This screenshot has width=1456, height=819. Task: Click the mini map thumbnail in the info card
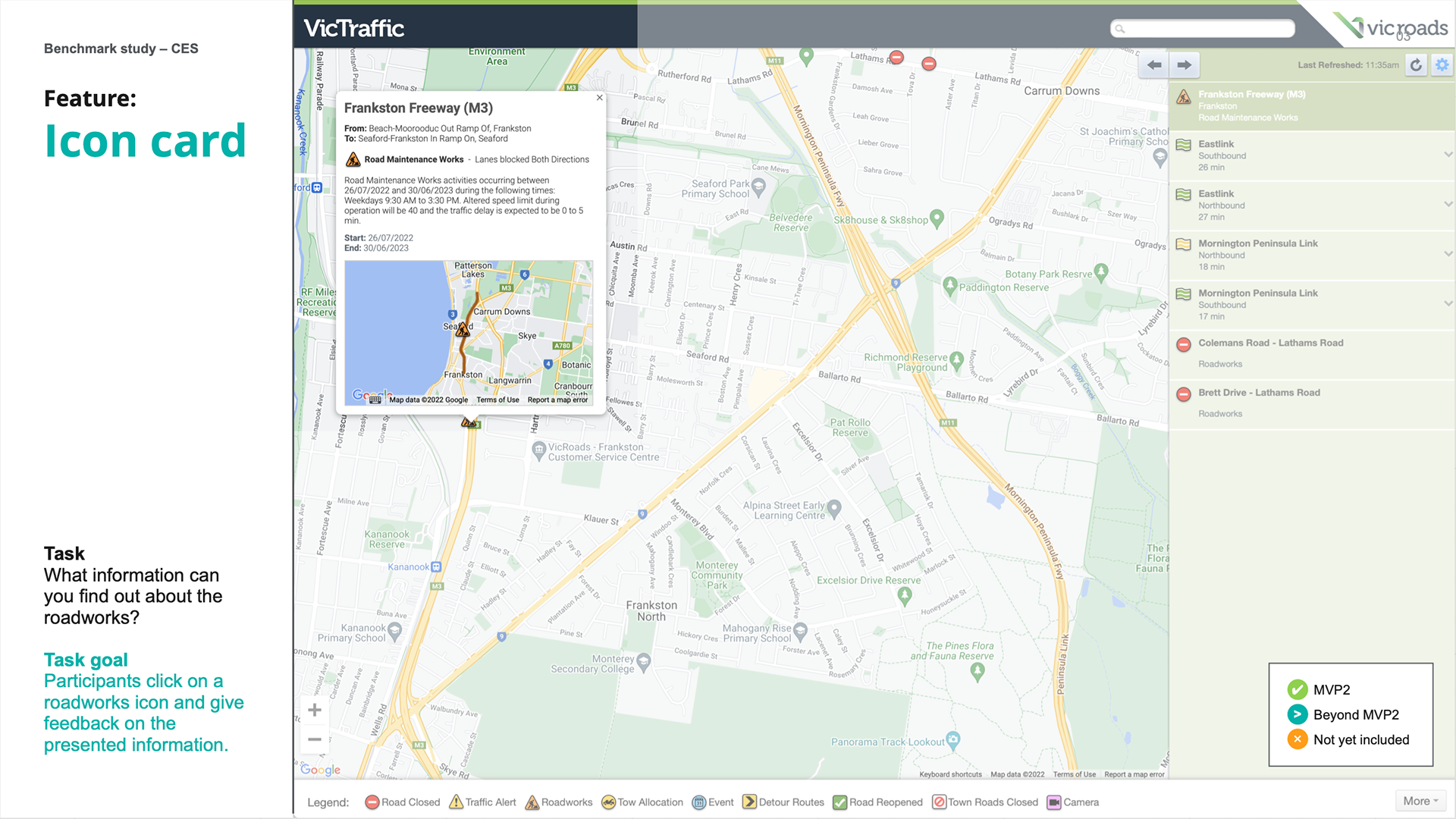469,333
